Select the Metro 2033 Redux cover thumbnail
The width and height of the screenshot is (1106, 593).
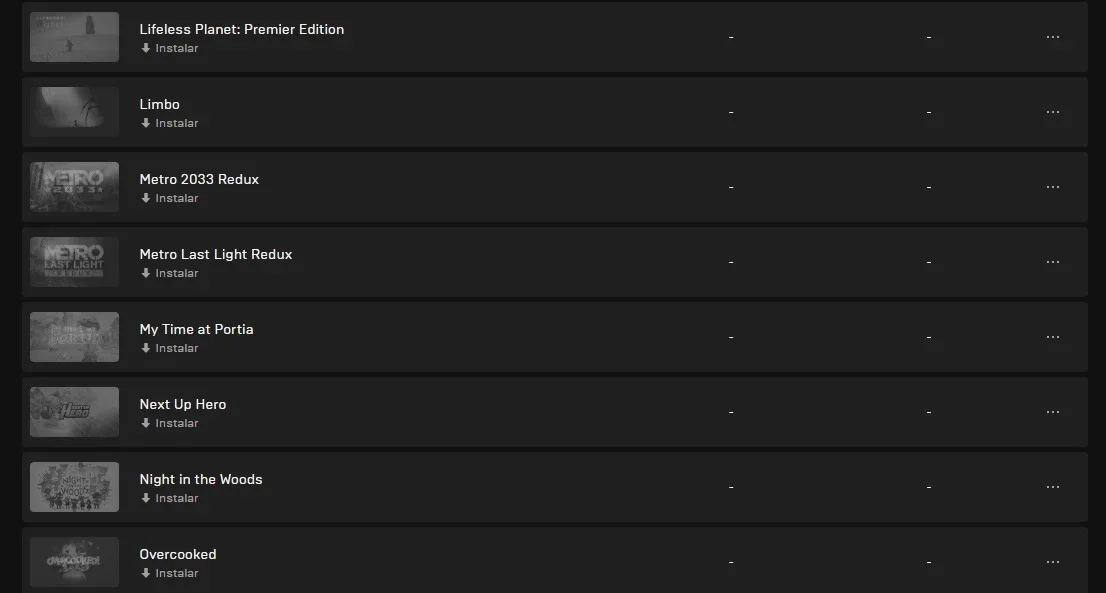74,187
